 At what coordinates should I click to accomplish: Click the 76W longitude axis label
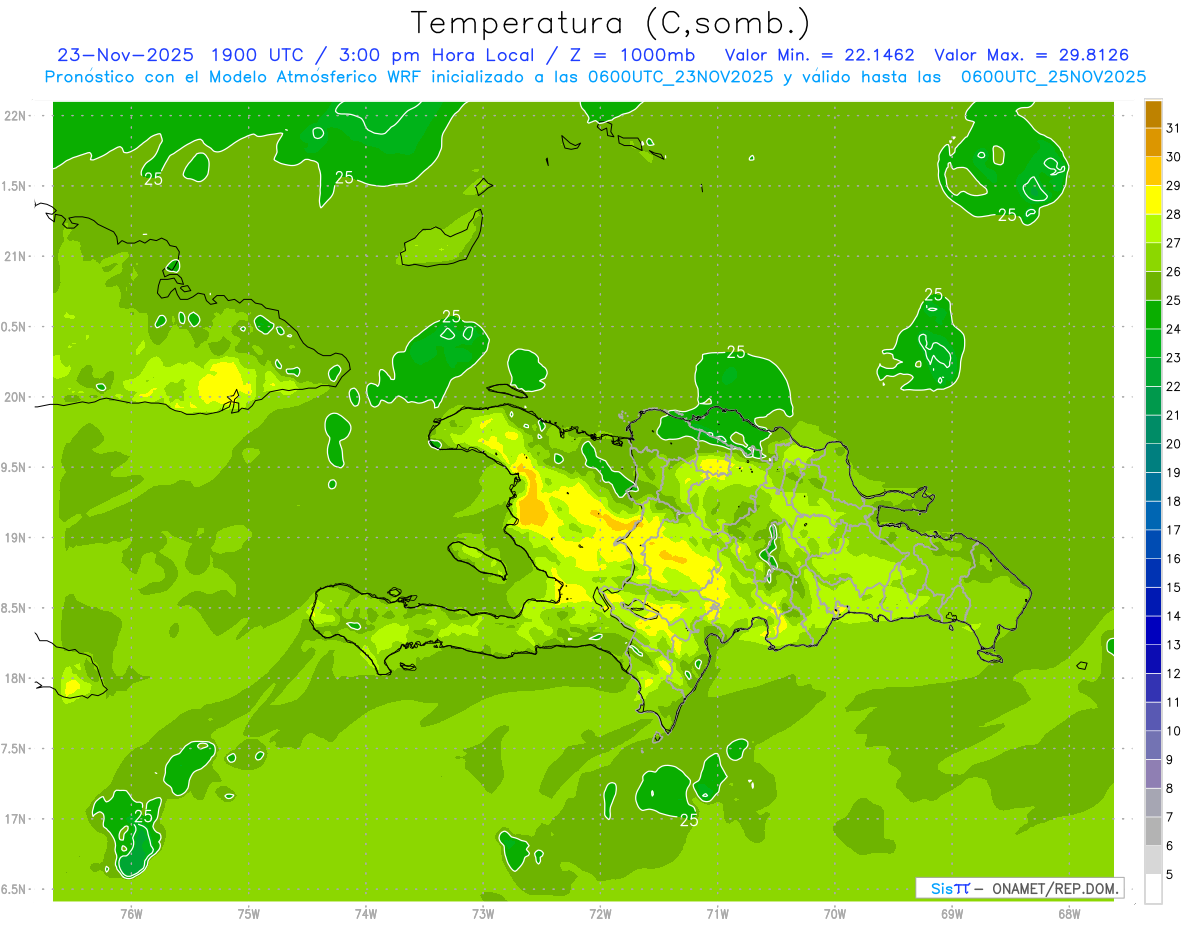tap(131, 913)
